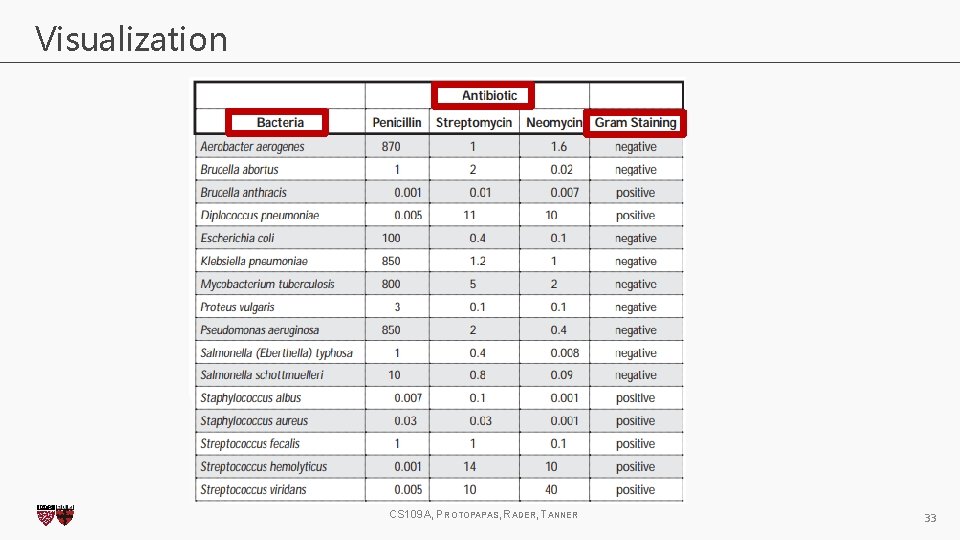Click "Escherichia coli" row name
This screenshot has width=960, height=540.
click(x=238, y=238)
